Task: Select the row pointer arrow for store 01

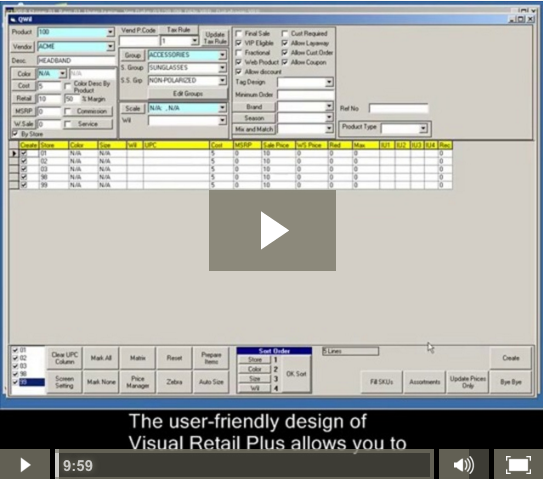Action: [14, 153]
